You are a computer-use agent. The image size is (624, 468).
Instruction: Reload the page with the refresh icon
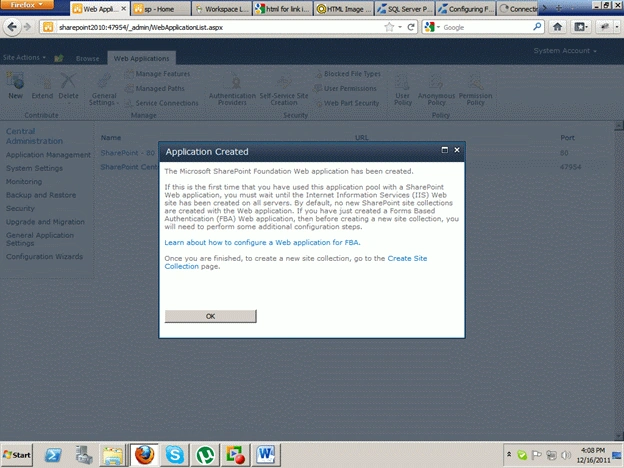pos(411,27)
